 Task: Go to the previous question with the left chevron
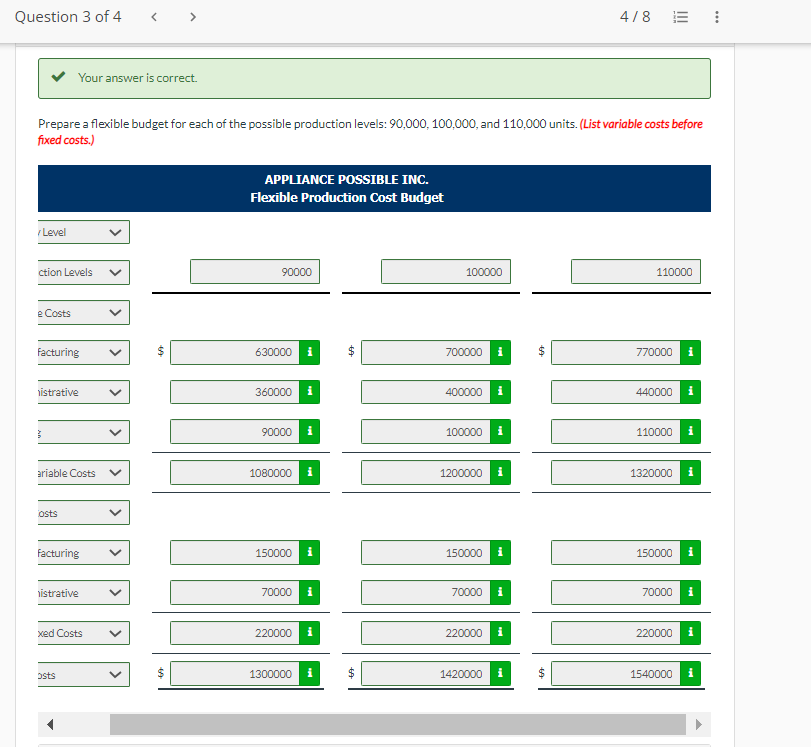(x=153, y=17)
